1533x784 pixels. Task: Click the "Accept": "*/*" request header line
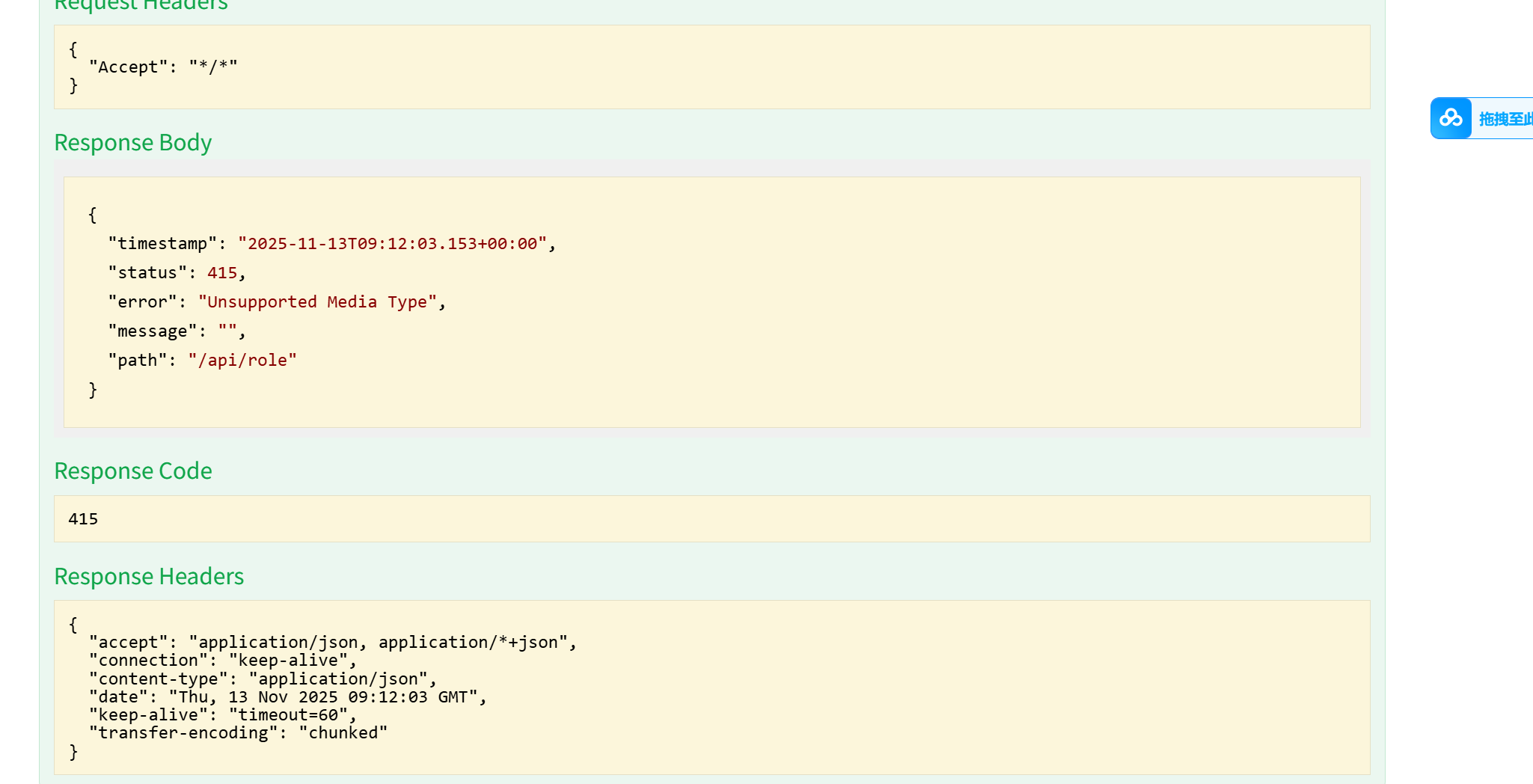163,67
